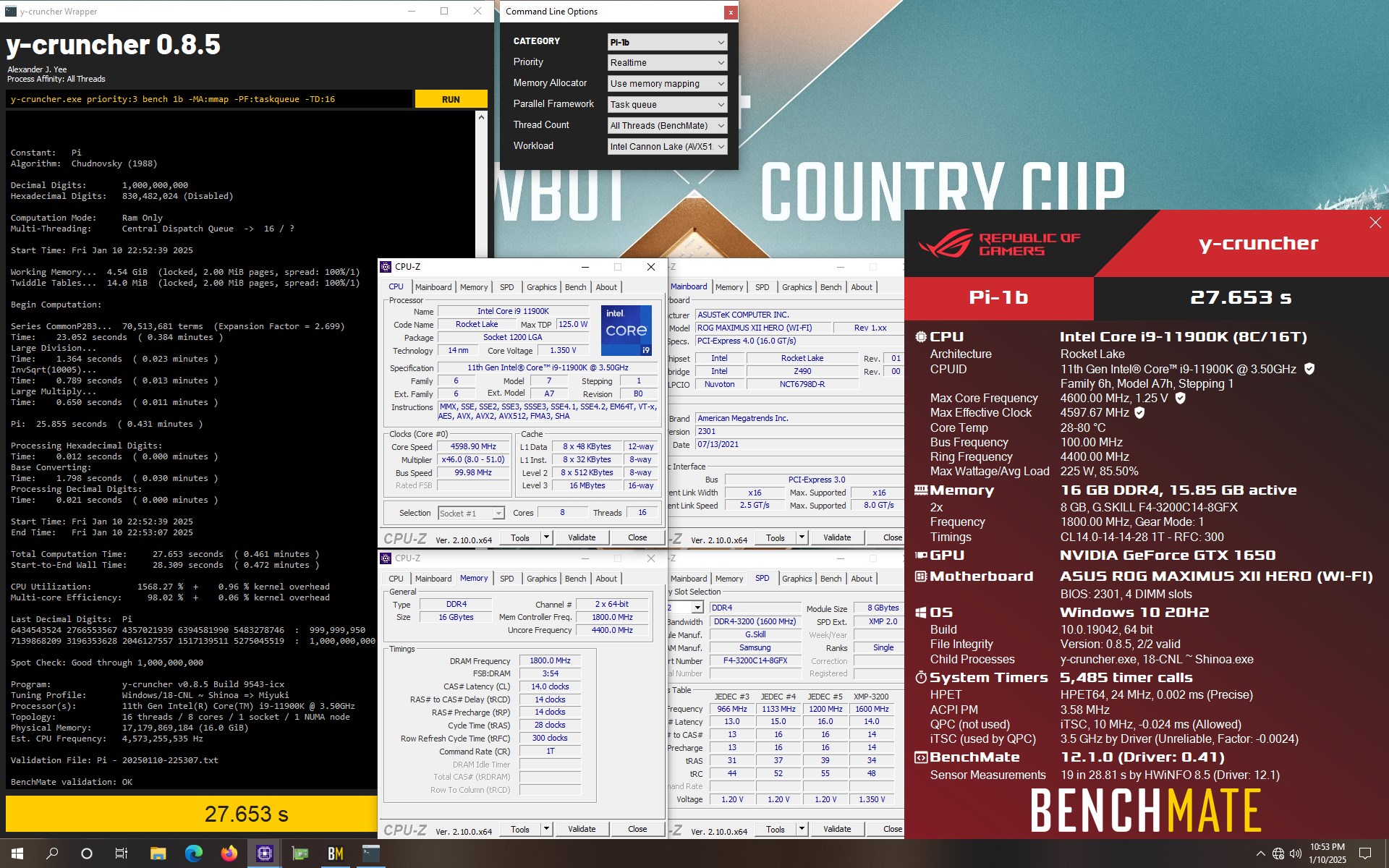
Task: Show hidden system tray icons chevron
Action: click(x=1260, y=854)
